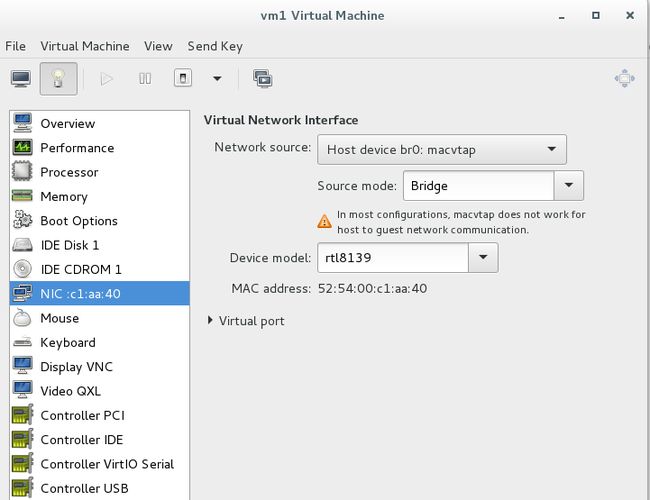This screenshot has width=650, height=500.
Task: Click the Shut Down power icon
Action: click(183, 78)
